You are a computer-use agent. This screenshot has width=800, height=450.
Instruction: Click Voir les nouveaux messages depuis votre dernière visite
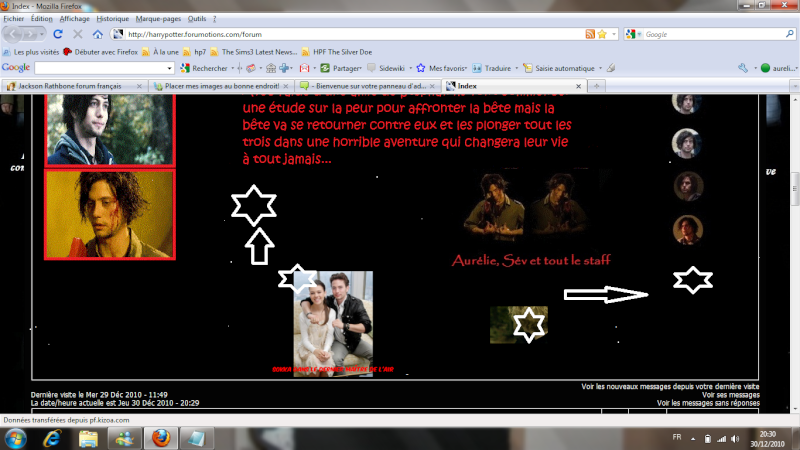point(670,387)
